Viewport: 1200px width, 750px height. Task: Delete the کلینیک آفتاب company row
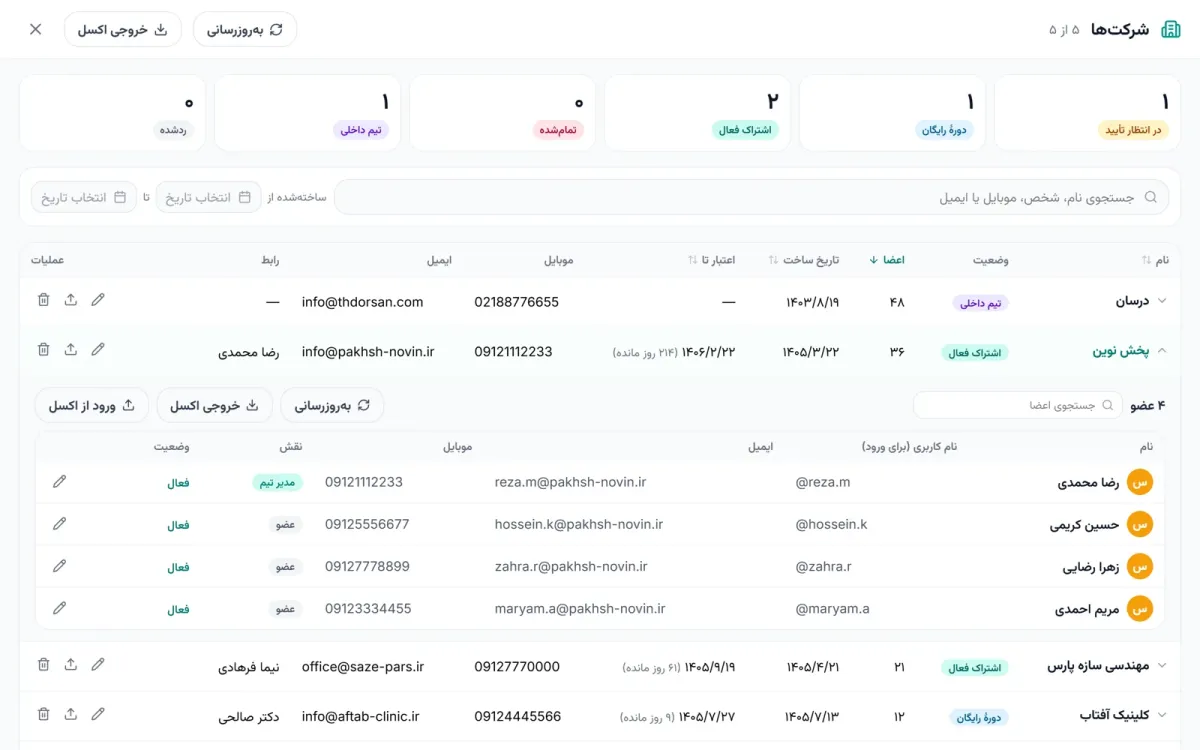pyautogui.click(x=43, y=714)
